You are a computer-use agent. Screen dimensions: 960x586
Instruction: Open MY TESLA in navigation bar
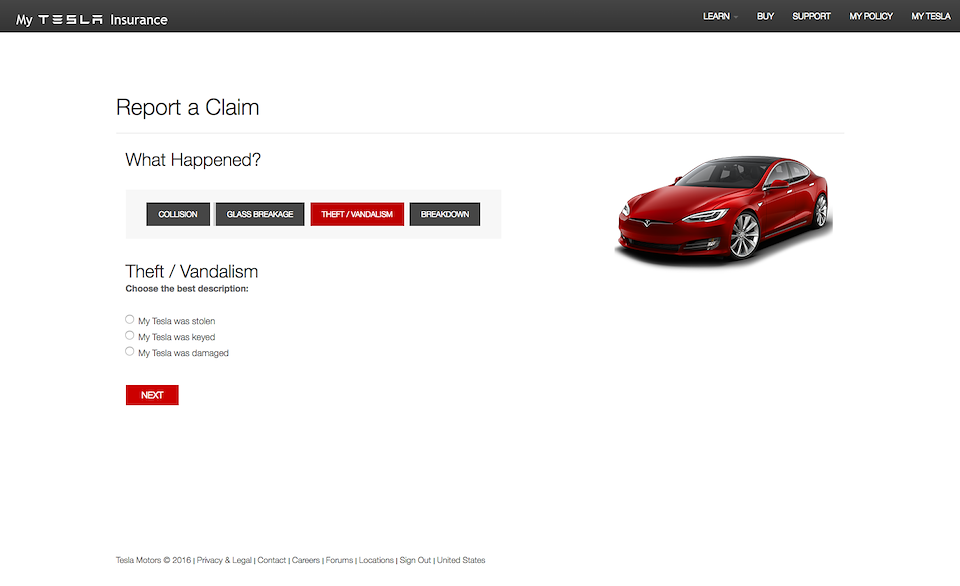click(x=930, y=16)
